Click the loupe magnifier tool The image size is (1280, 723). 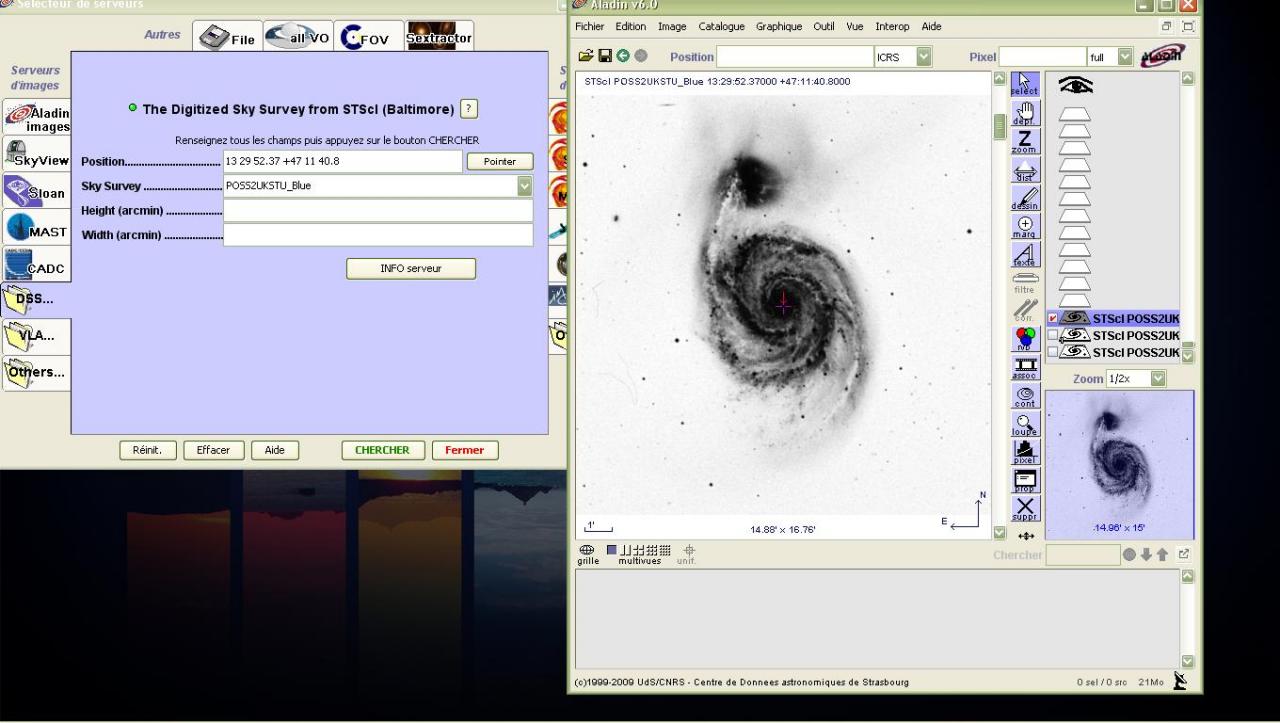click(x=1025, y=424)
